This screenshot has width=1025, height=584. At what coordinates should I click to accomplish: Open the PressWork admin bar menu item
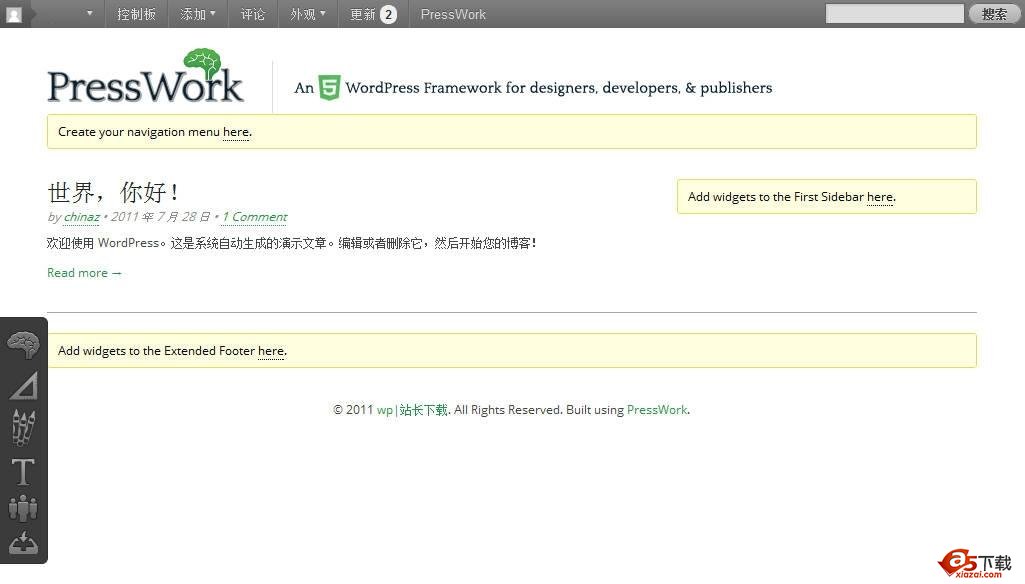pyautogui.click(x=453, y=14)
